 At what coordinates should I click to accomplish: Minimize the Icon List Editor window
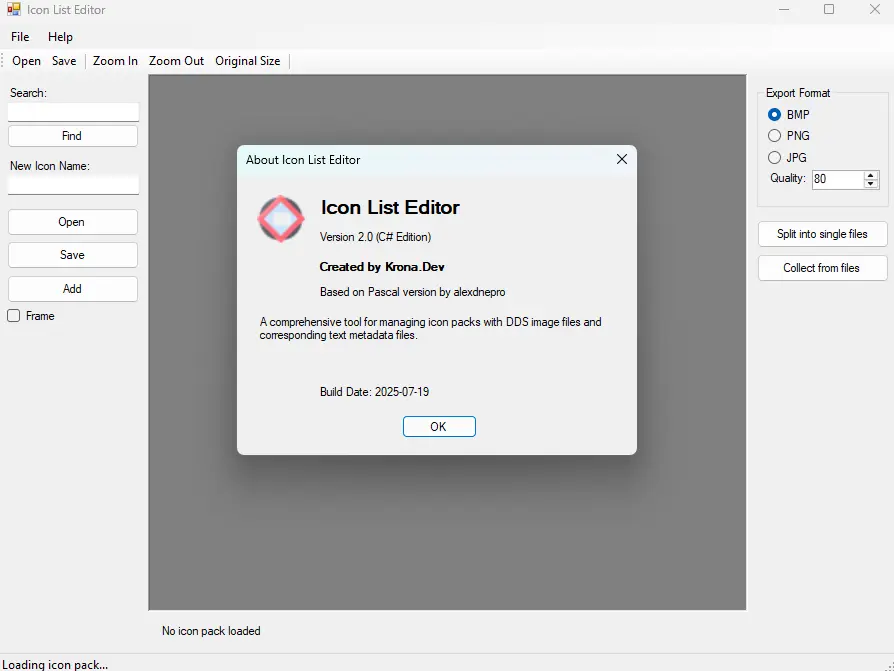point(784,10)
